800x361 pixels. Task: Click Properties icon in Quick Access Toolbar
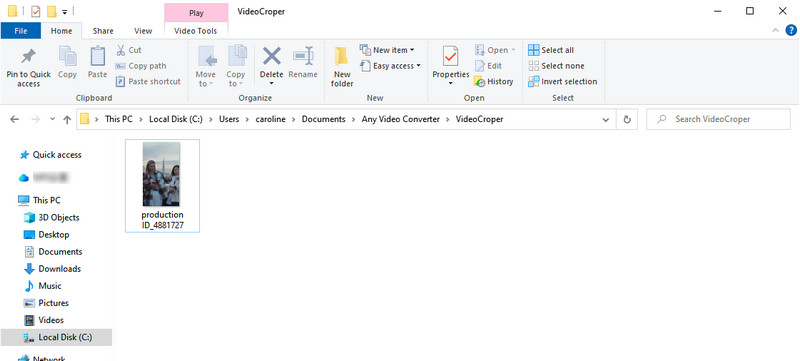click(36, 11)
